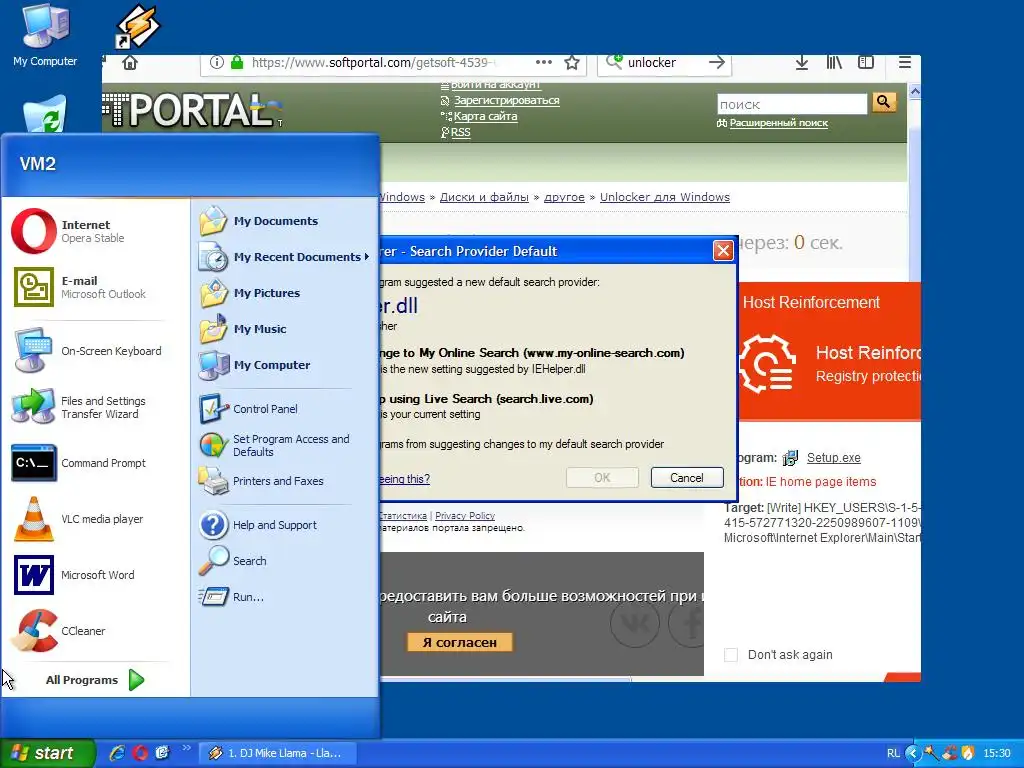The height and width of the screenshot is (768, 1024).
Task: Click search go arrow next to 'unlocker'
Action: (x=717, y=63)
